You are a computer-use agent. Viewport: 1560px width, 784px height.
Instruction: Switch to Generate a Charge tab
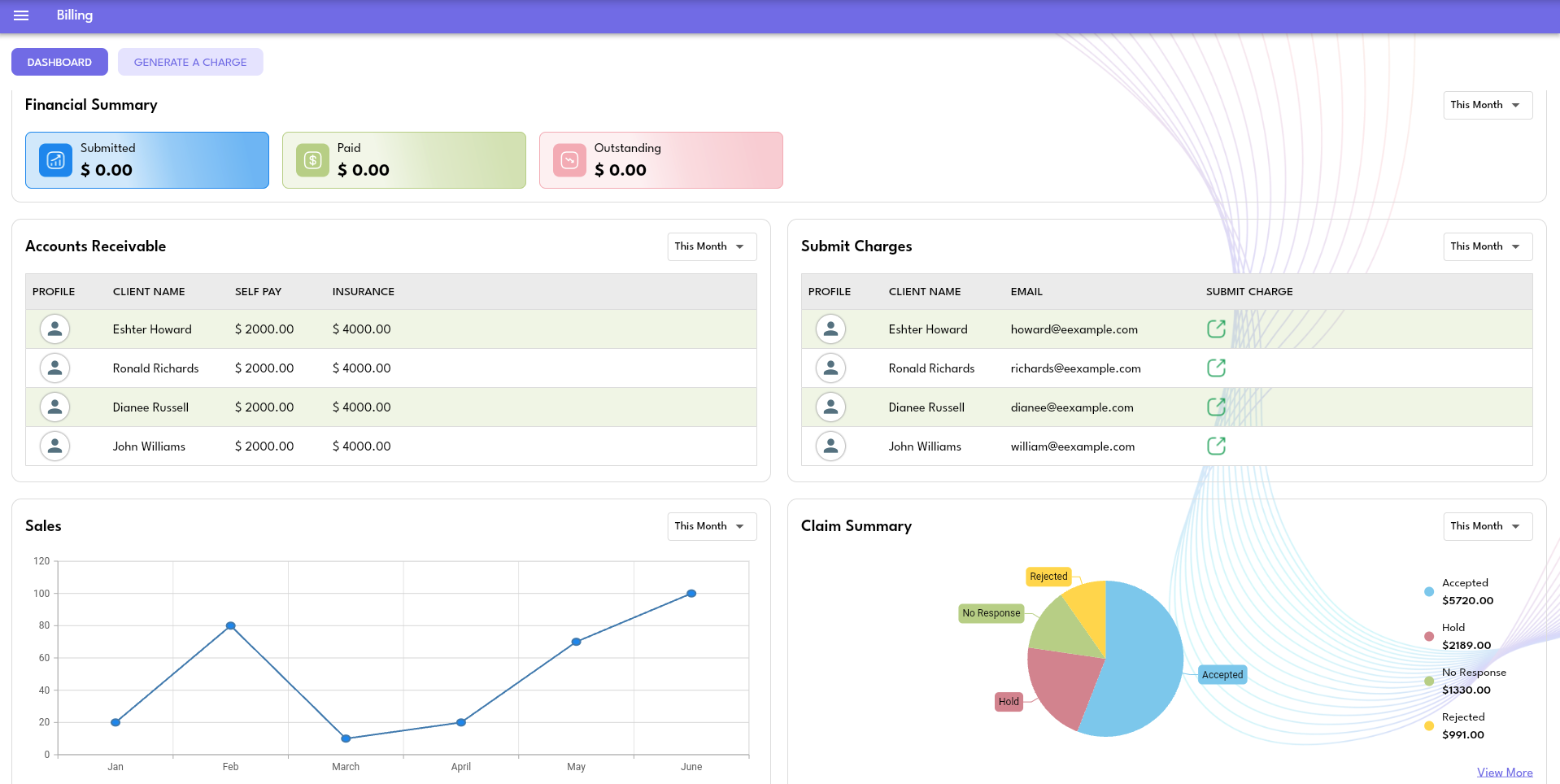pos(190,62)
